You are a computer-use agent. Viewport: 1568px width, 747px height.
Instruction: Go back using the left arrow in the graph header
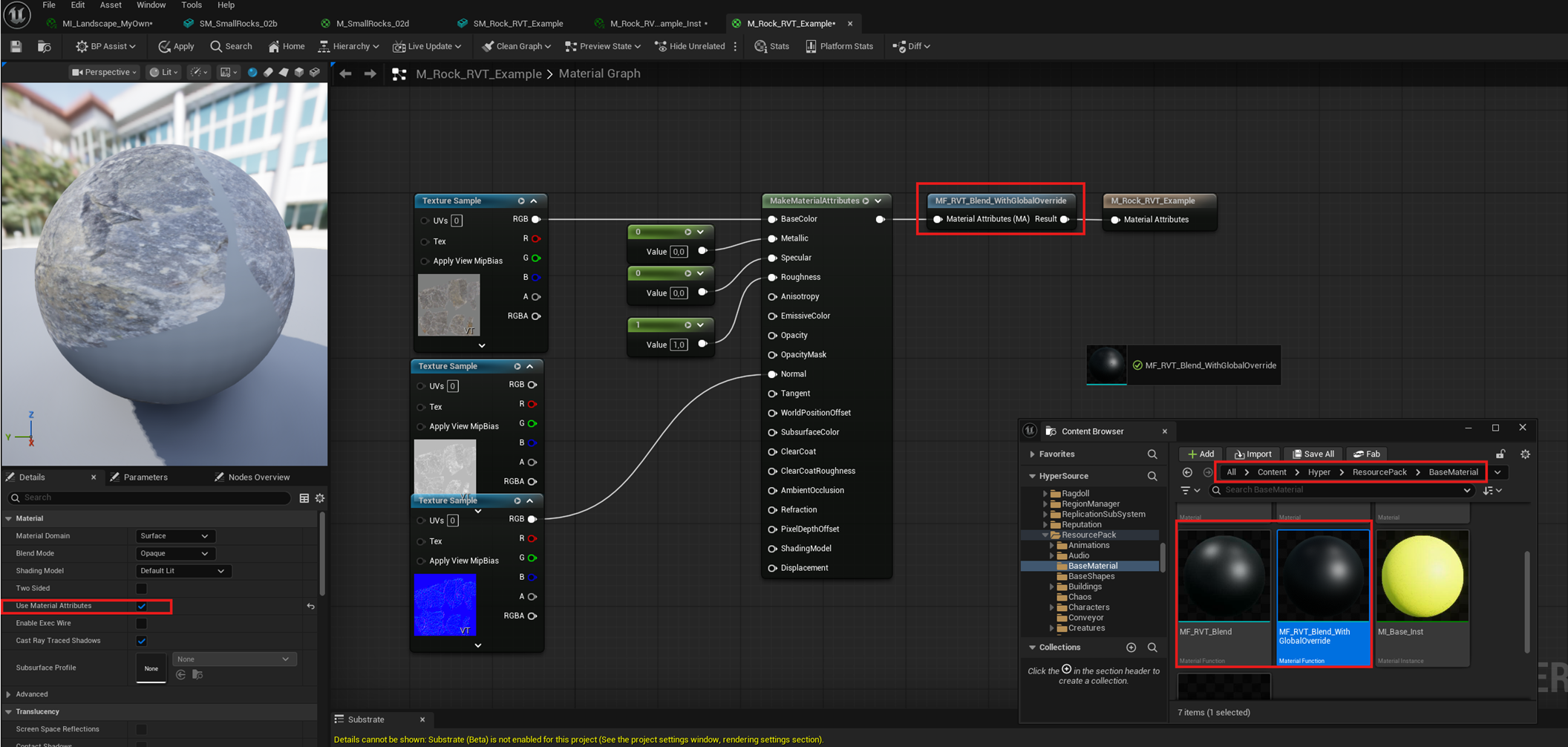(x=345, y=74)
